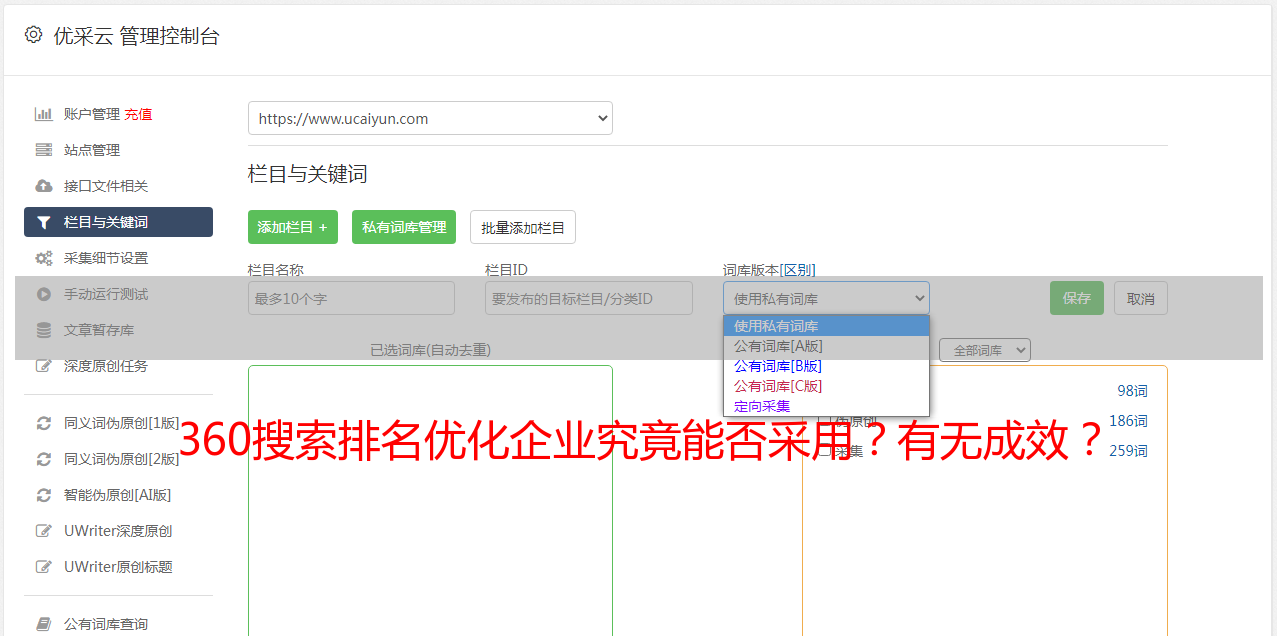The width and height of the screenshot is (1277, 636).
Task: Click the 私有词库管理 button
Action: (x=404, y=227)
